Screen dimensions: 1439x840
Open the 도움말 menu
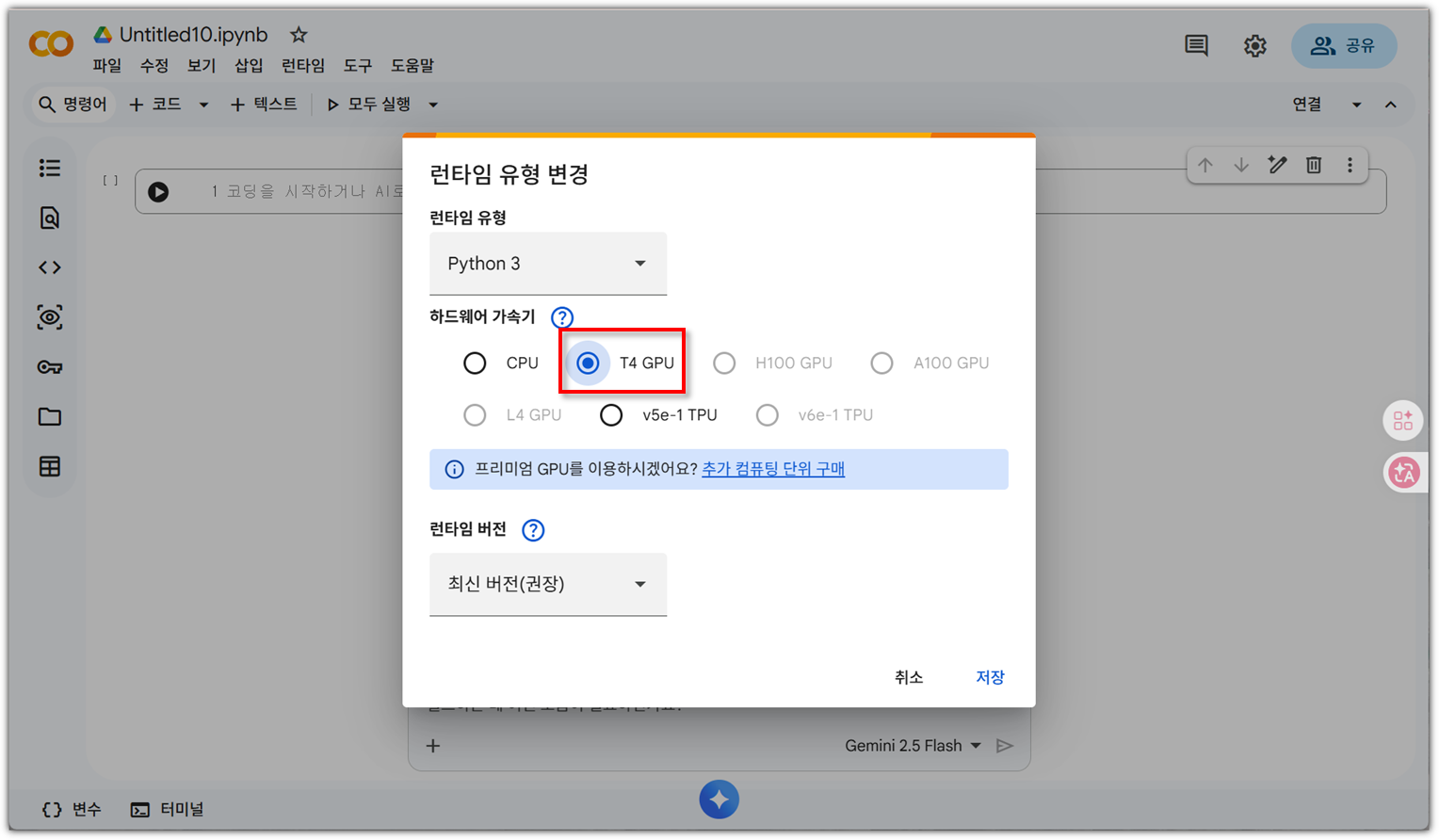[x=412, y=66]
